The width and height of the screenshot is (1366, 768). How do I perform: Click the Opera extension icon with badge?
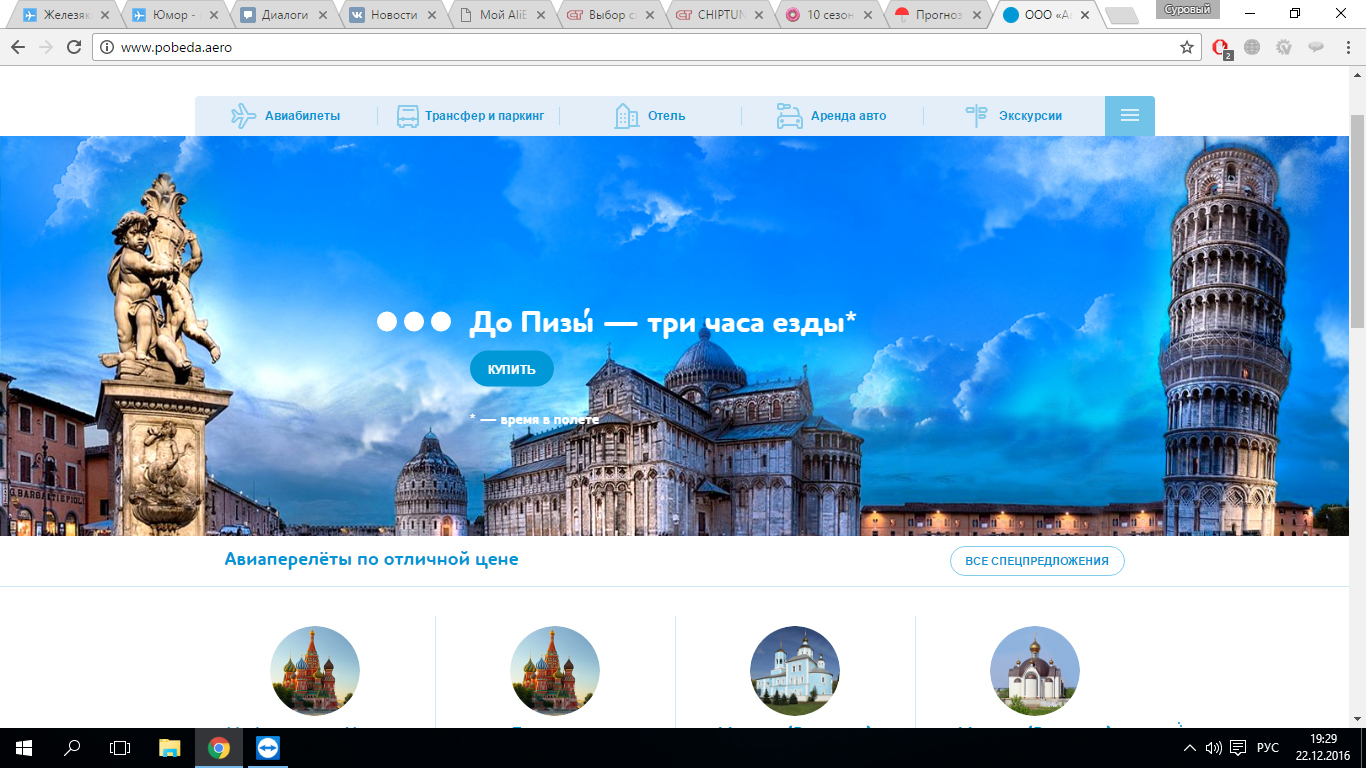pos(1221,48)
